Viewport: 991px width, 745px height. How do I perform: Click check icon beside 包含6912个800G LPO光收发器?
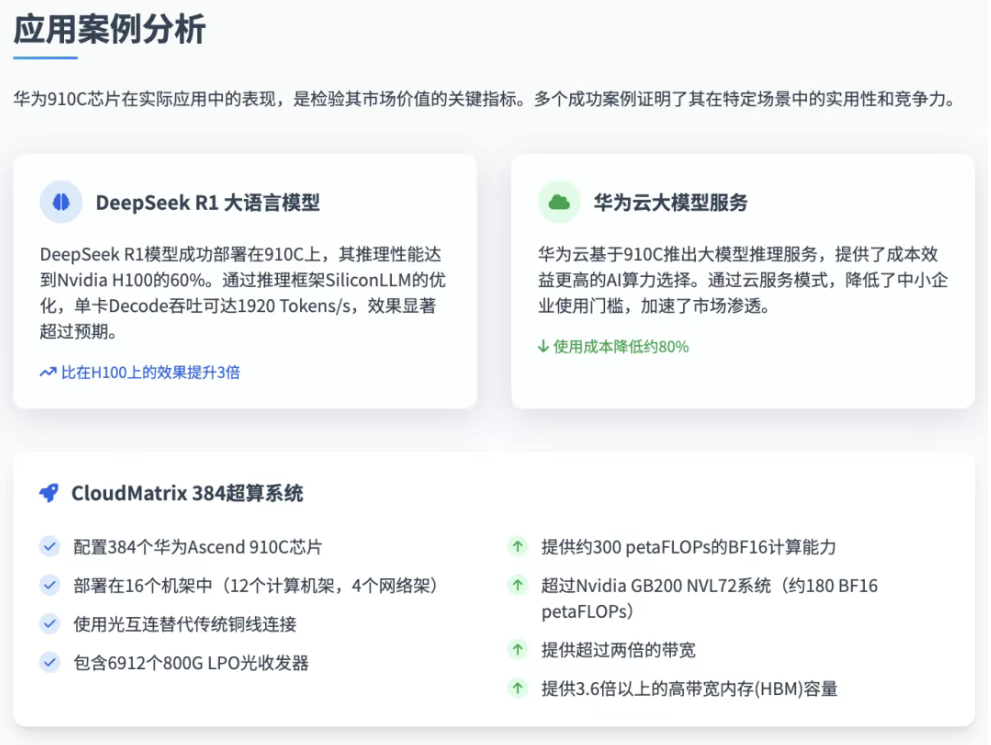pos(49,663)
